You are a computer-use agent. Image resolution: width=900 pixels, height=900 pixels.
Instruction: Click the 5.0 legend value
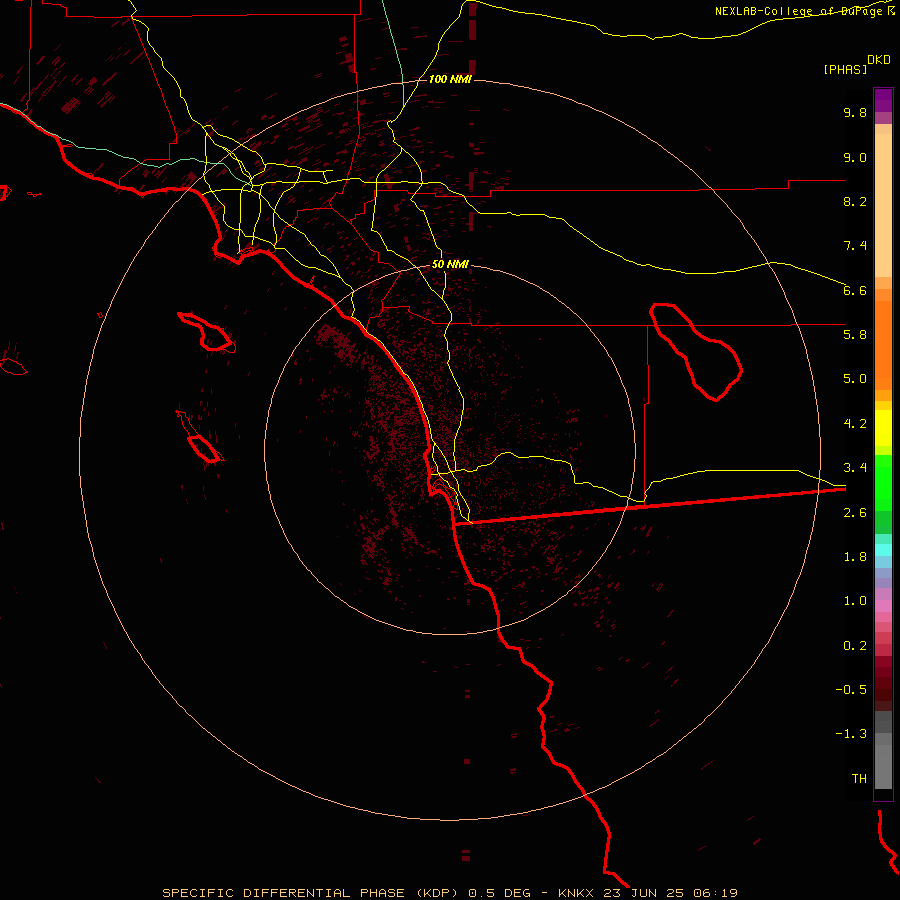coord(855,379)
